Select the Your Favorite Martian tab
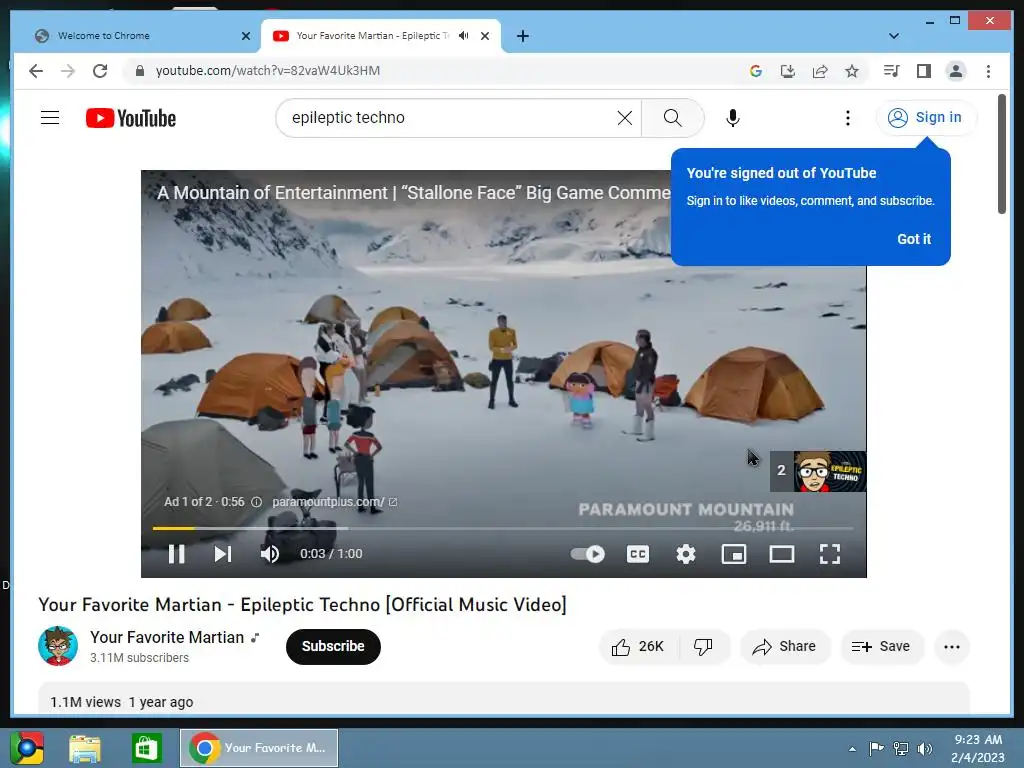The image size is (1024, 768). click(374, 36)
